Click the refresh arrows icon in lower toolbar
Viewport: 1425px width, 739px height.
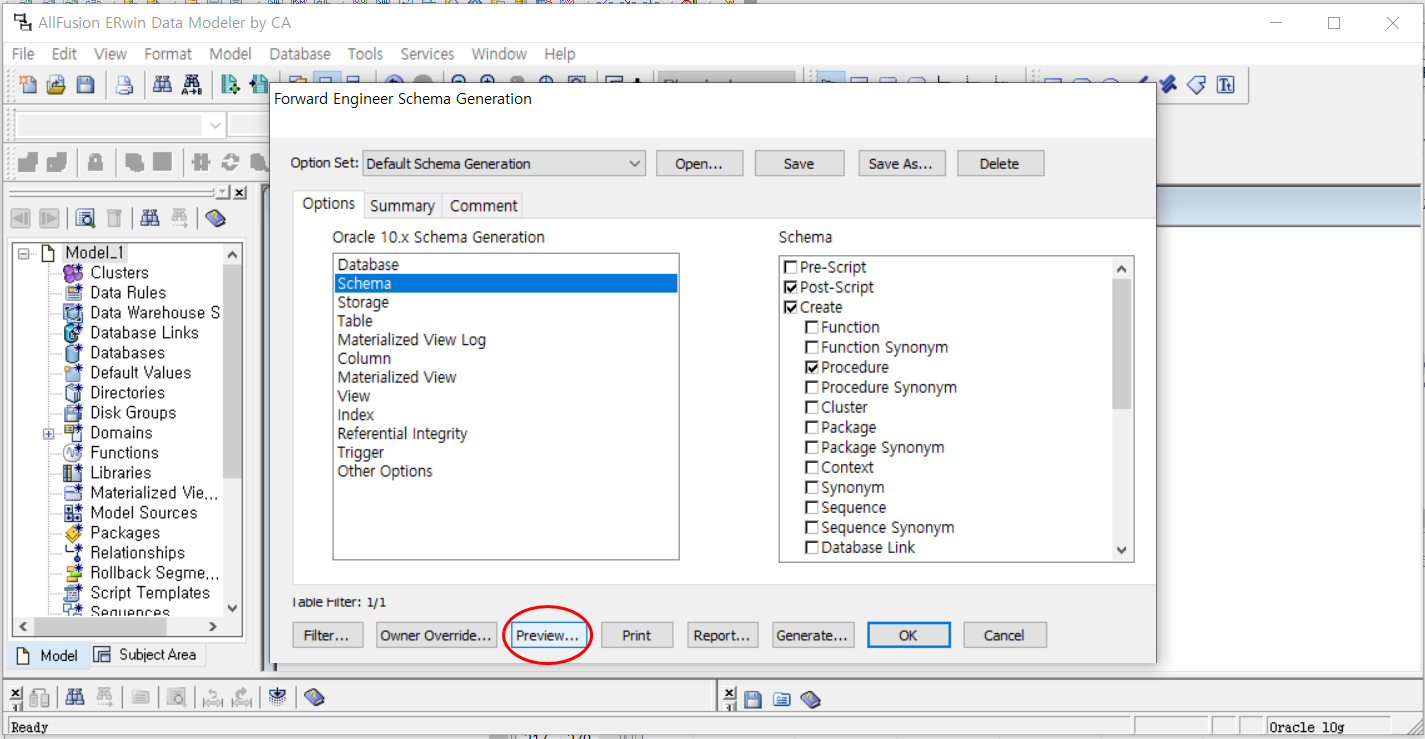[231, 162]
